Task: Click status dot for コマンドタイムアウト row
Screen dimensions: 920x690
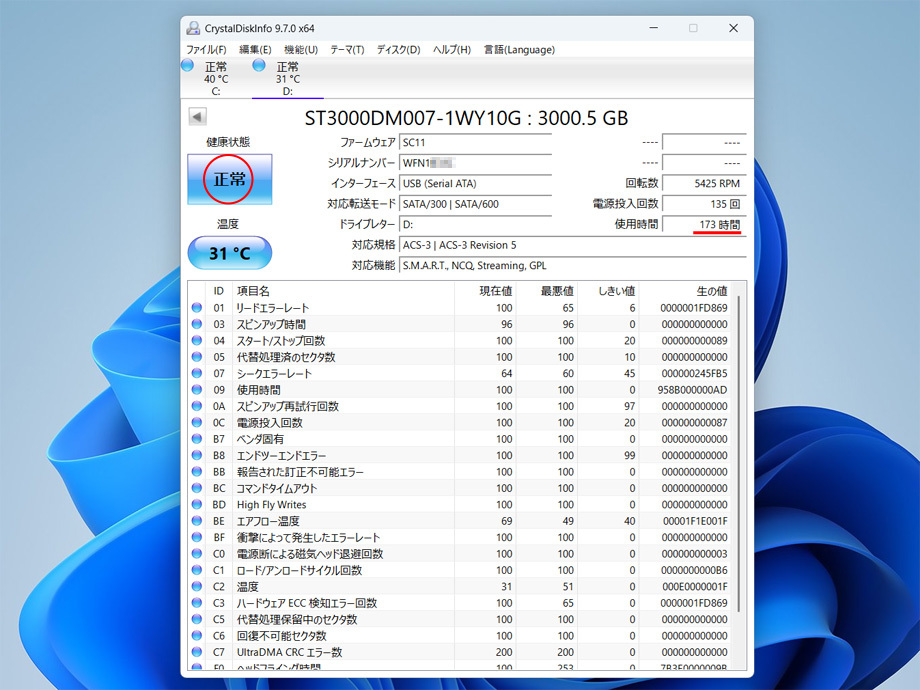Action: click(197, 488)
